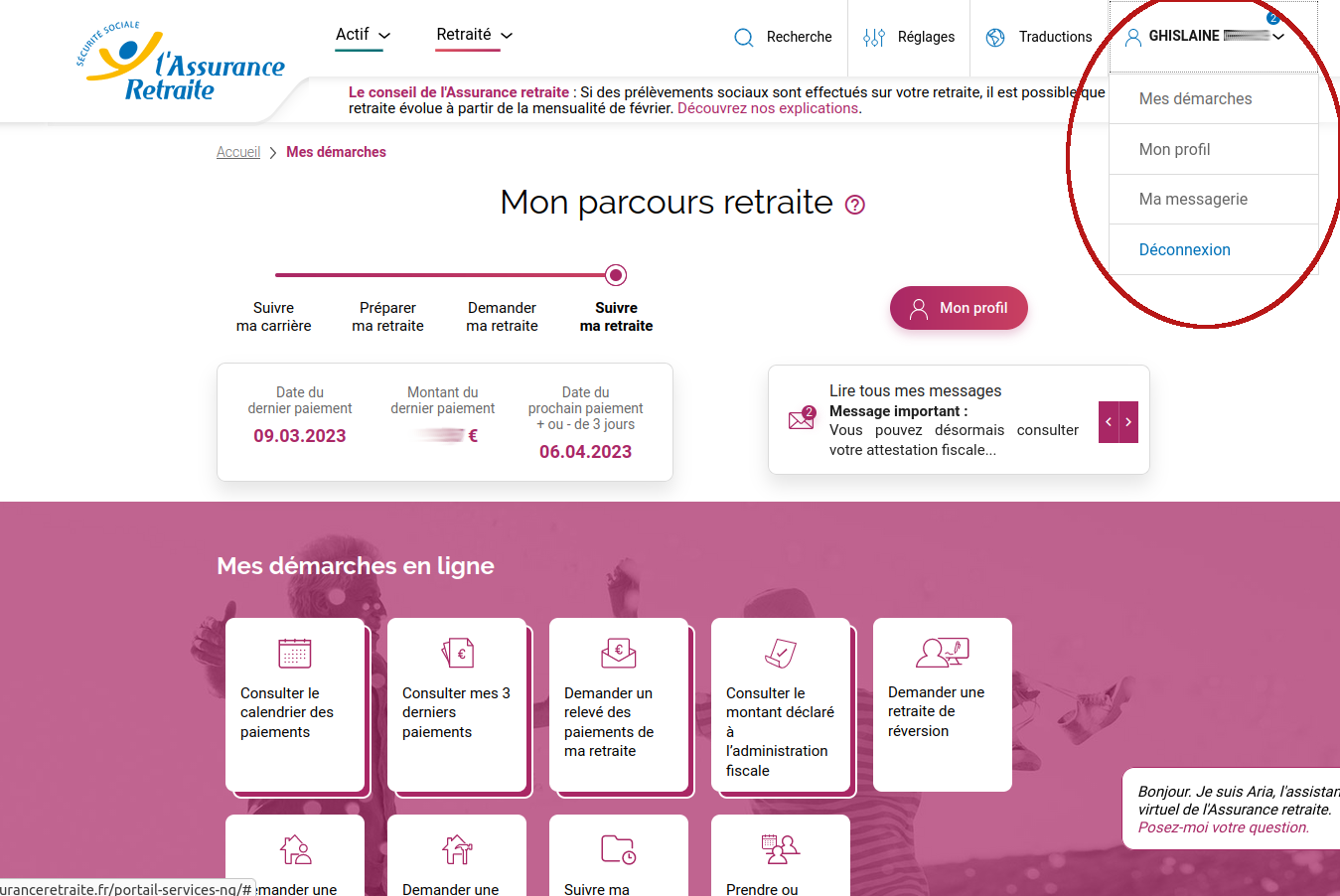Open Consulter mes 3 derniers paiements card
The image size is (1340, 896).
pyautogui.click(x=457, y=704)
